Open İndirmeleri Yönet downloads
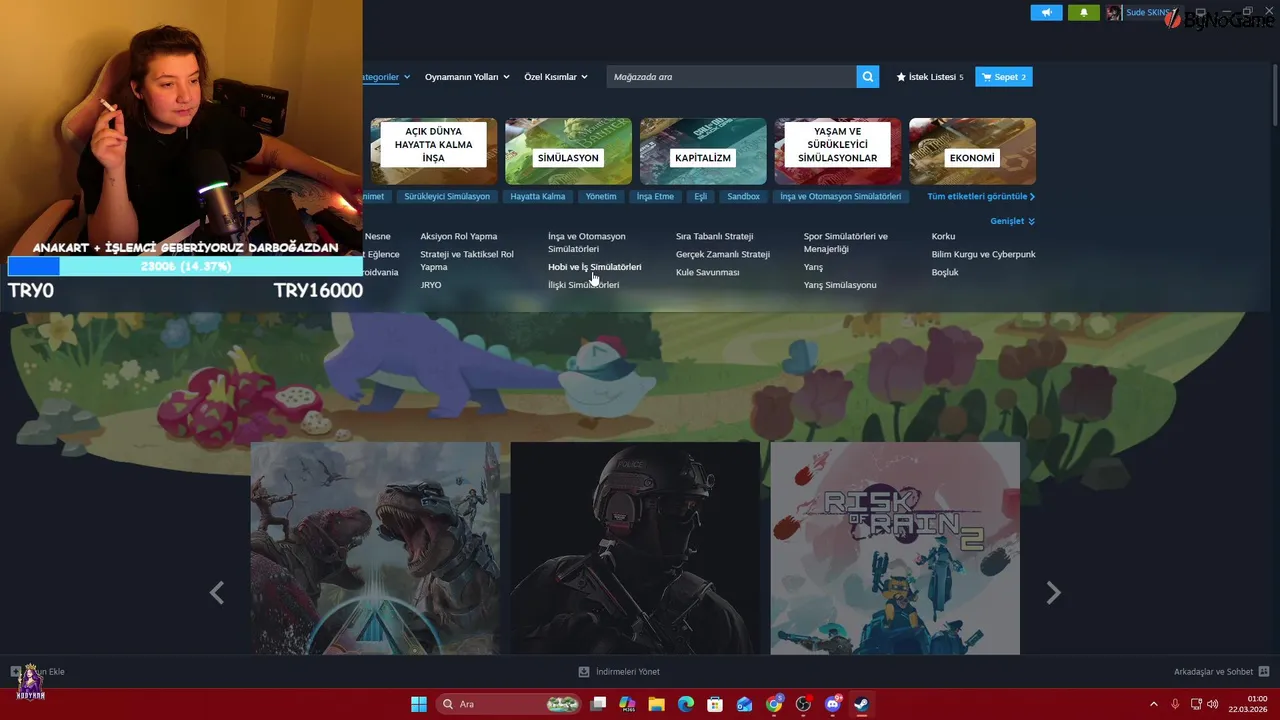The height and width of the screenshot is (720, 1280). [619, 672]
